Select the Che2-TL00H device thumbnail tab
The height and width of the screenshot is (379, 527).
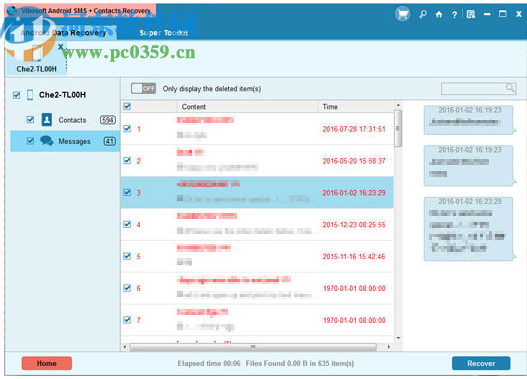pyautogui.click(x=36, y=58)
